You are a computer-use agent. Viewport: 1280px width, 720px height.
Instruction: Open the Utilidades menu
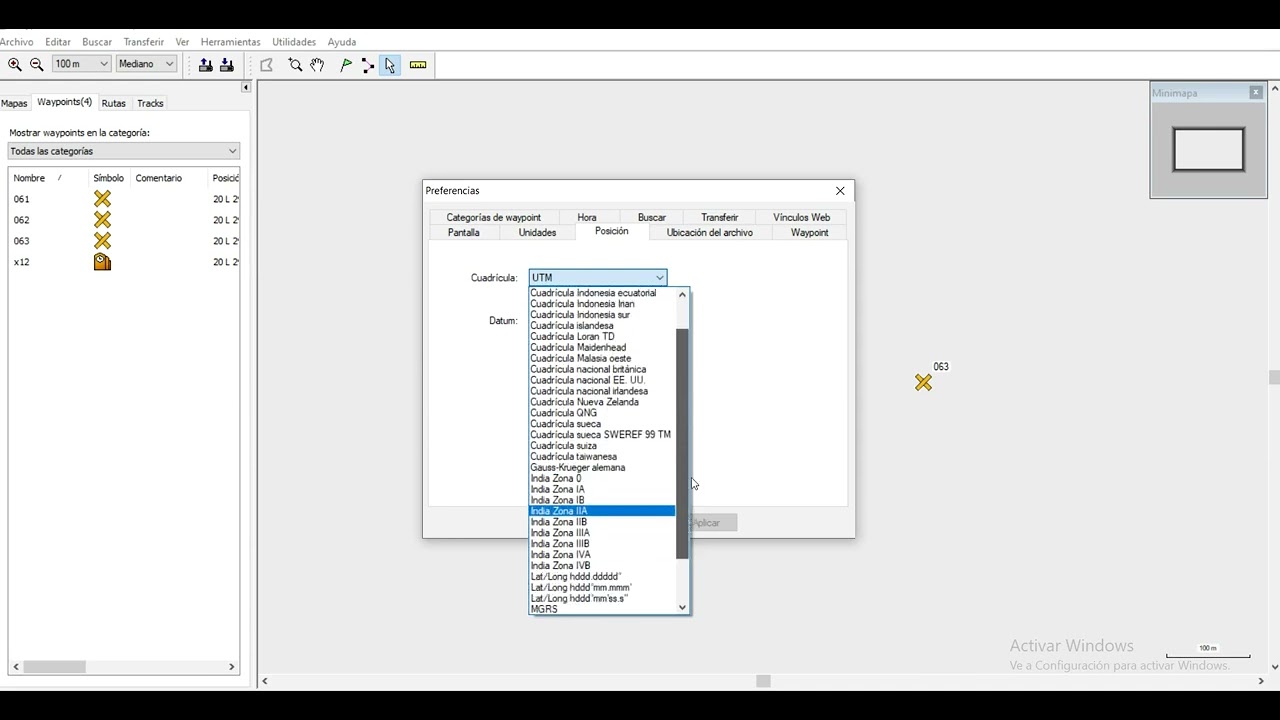pos(294,42)
